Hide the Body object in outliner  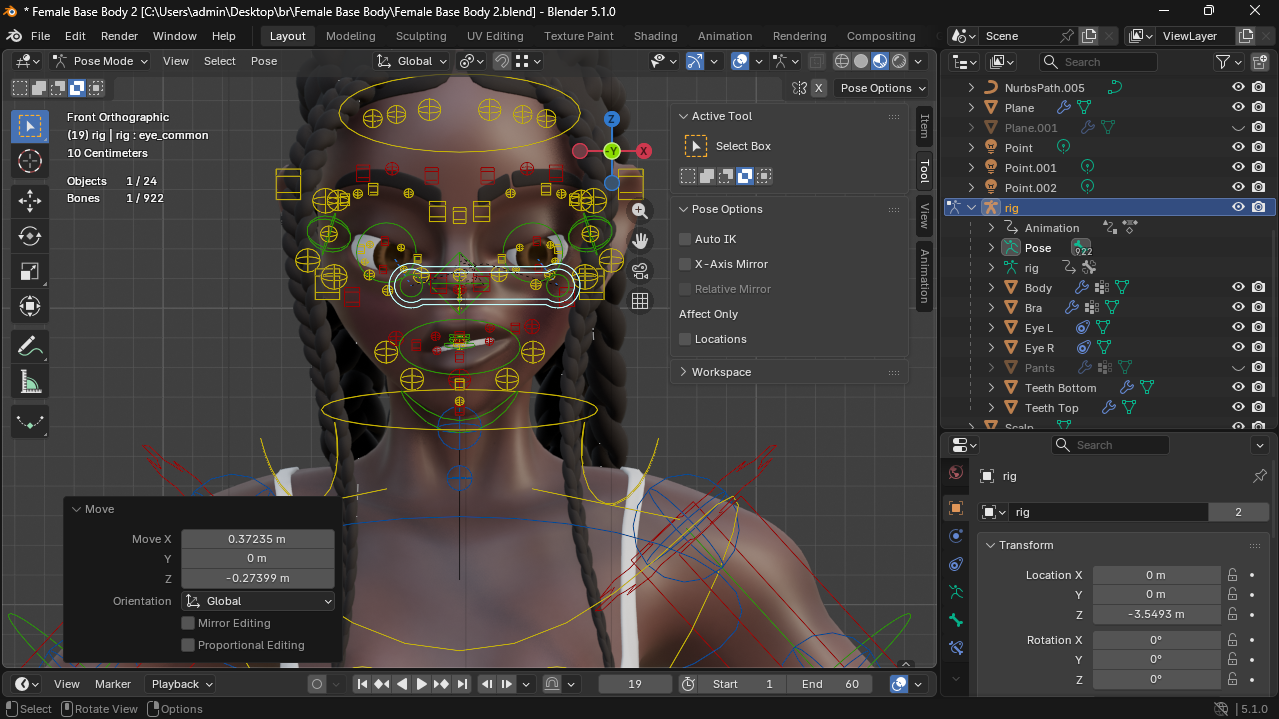tap(1238, 288)
